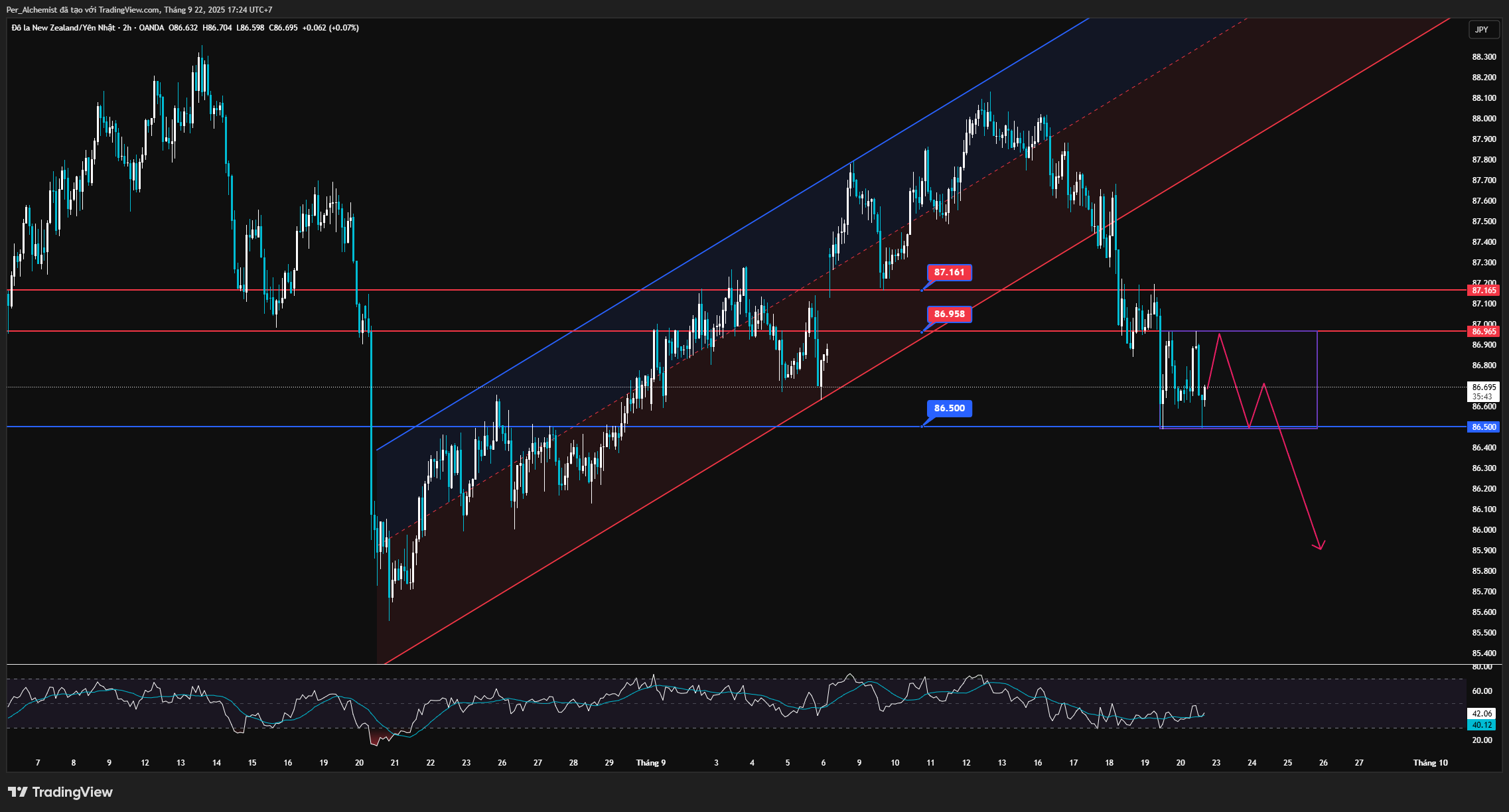Click the red 86.965 price-axis label

[1484, 332]
